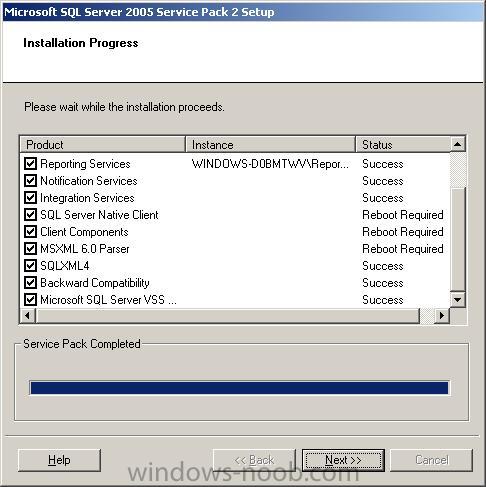Click the Service Pack Completed progress bar
The width and height of the screenshot is (486, 487).
click(x=239, y=388)
